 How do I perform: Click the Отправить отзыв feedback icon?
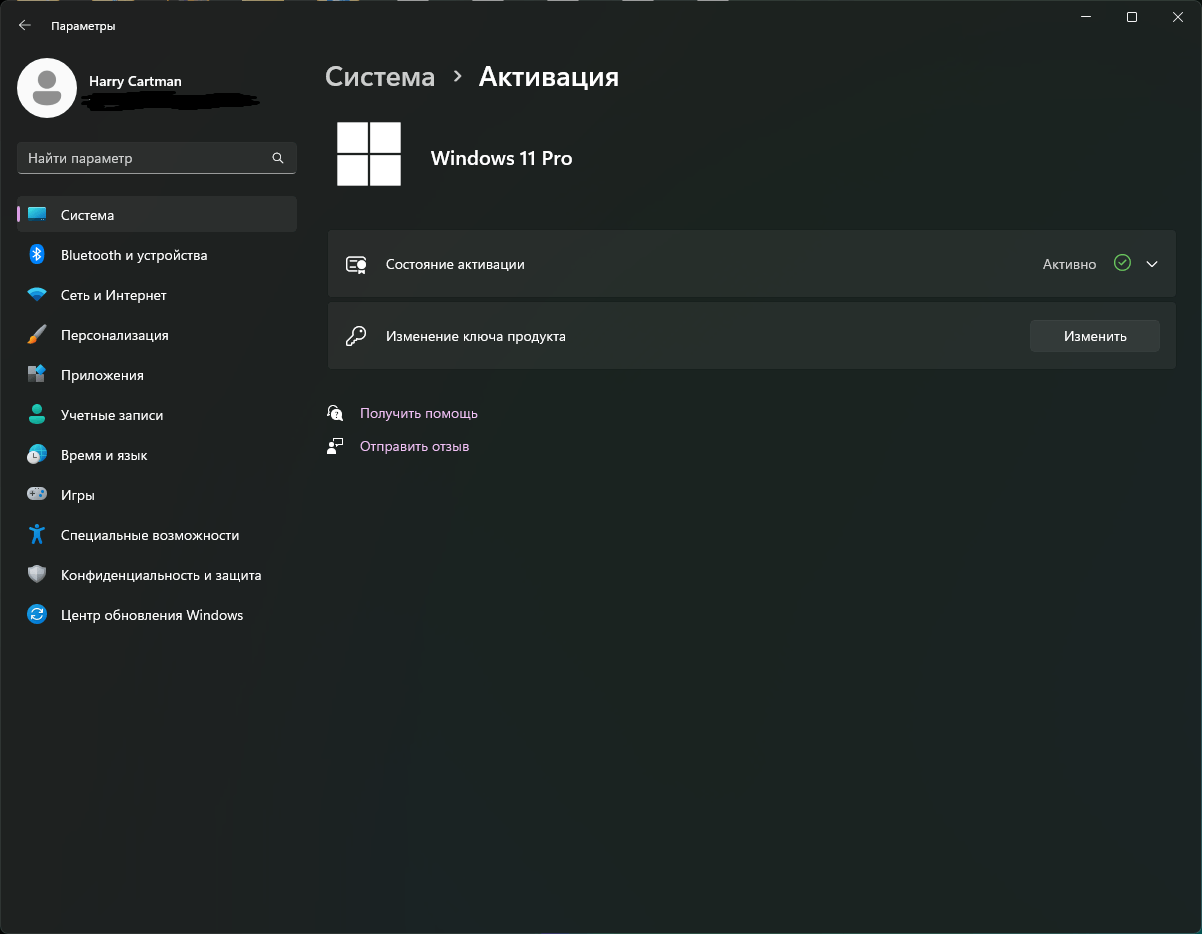pyautogui.click(x=335, y=446)
